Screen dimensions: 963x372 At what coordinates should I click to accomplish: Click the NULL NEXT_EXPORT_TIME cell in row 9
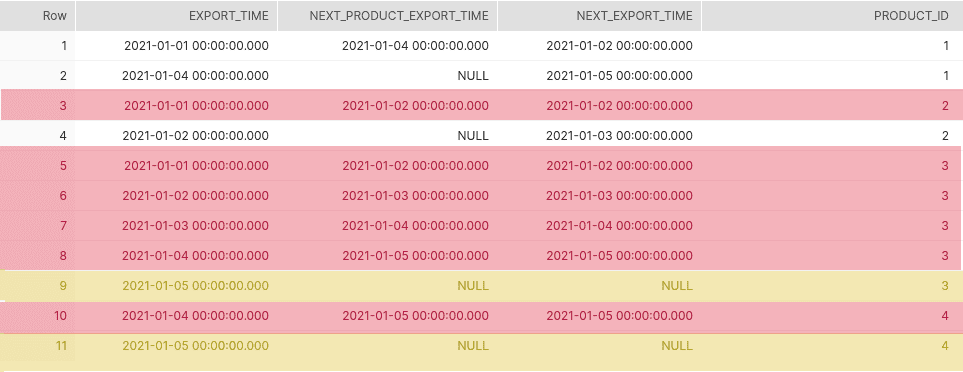(677, 285)
